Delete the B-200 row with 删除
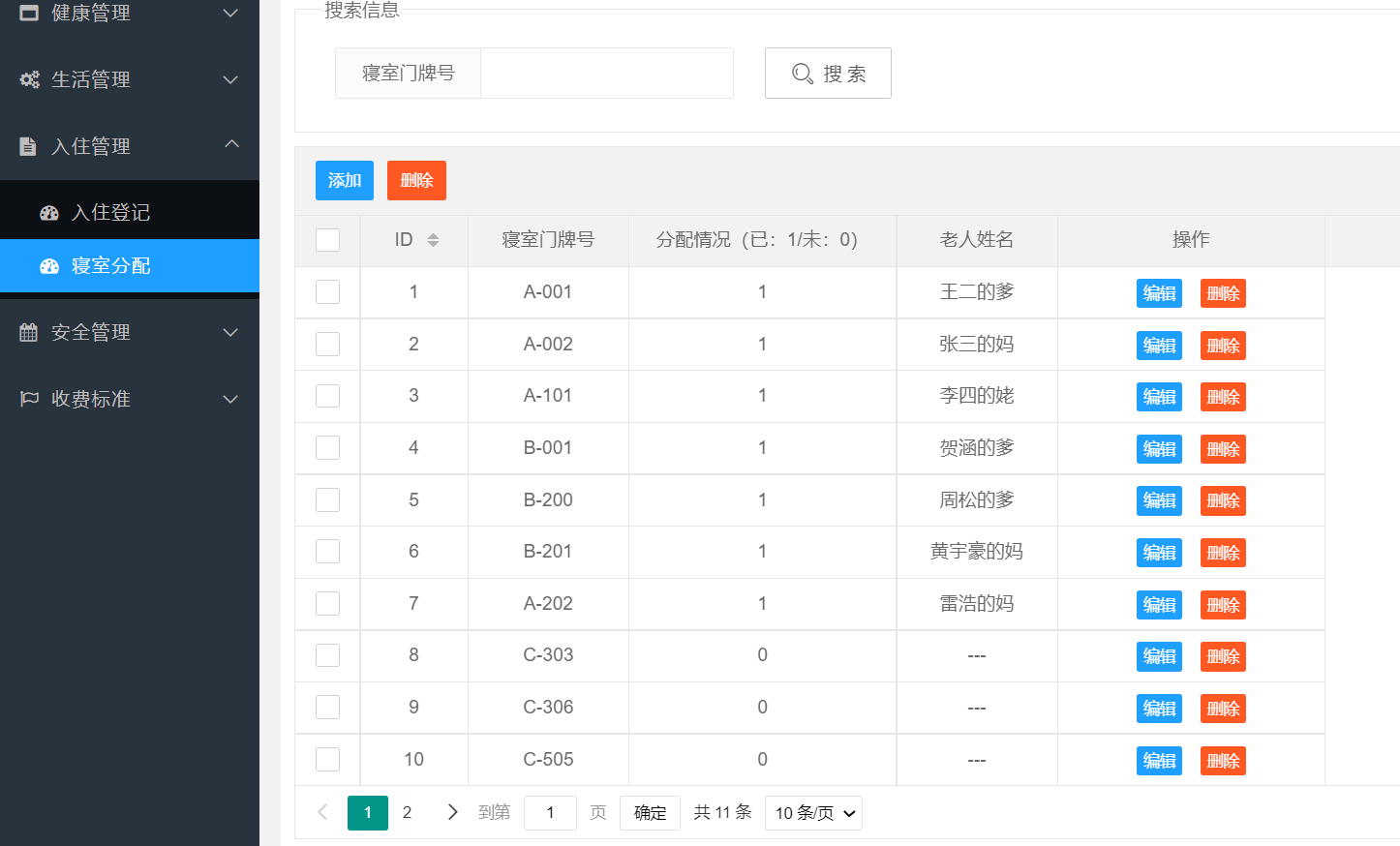This screenshot has width=1400, height=846. pyautogui.click(x=1223, y=500)
